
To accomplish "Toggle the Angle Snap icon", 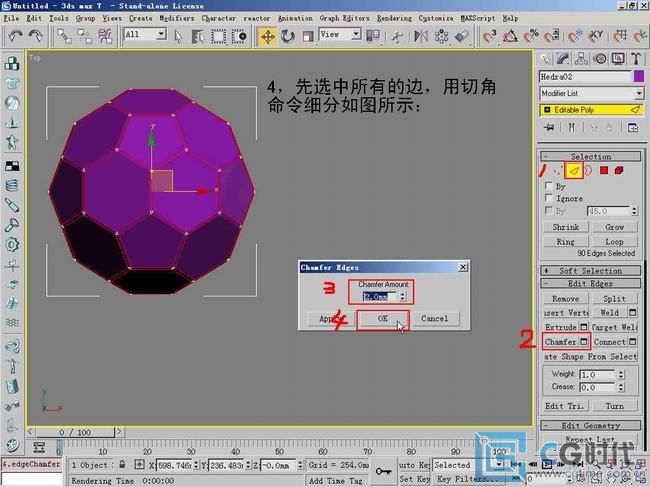I will coord(510,36).
